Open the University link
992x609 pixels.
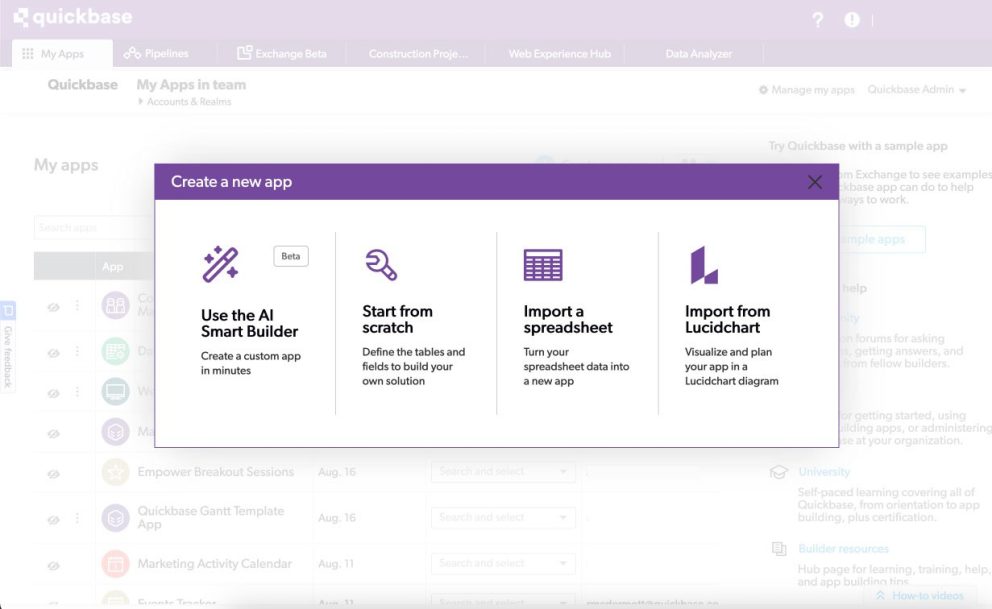(824, 471)
